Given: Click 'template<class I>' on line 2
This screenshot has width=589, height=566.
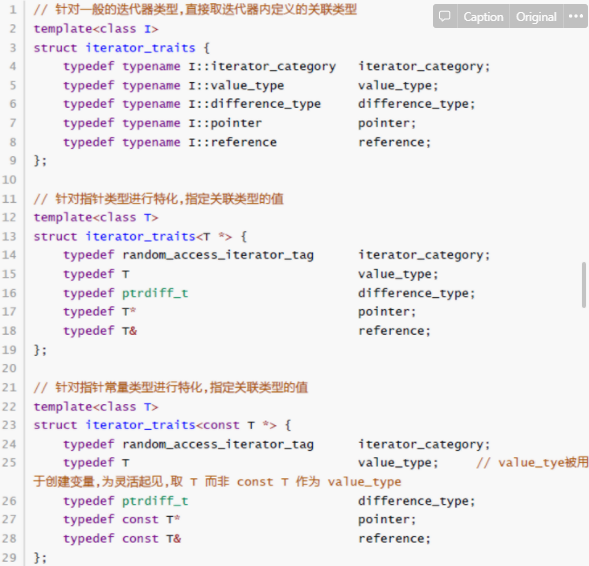Looking at the screenshot, I should (96, 29).
